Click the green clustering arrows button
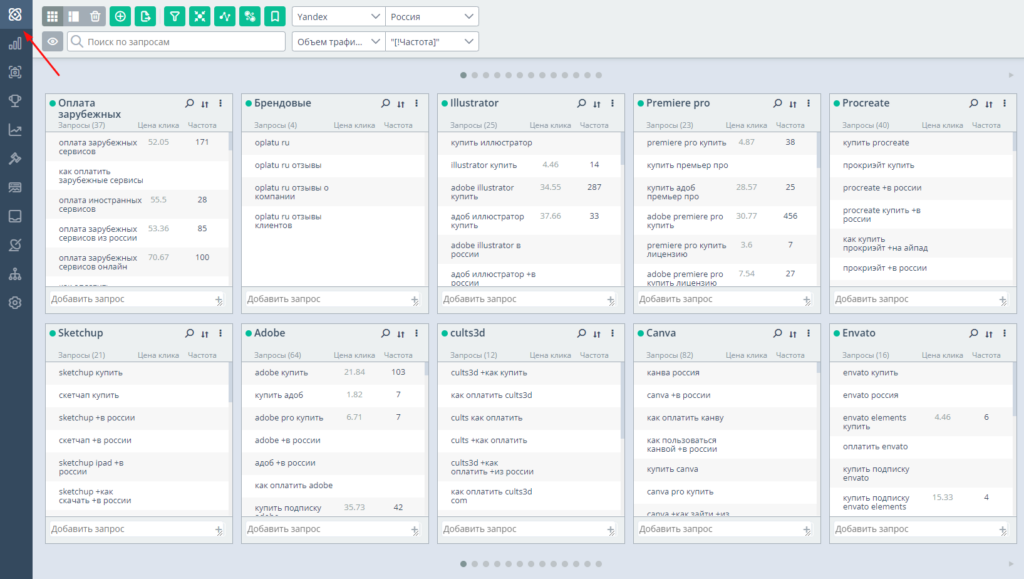Viewport: 1024px width, 579px height. pos(200,16)
